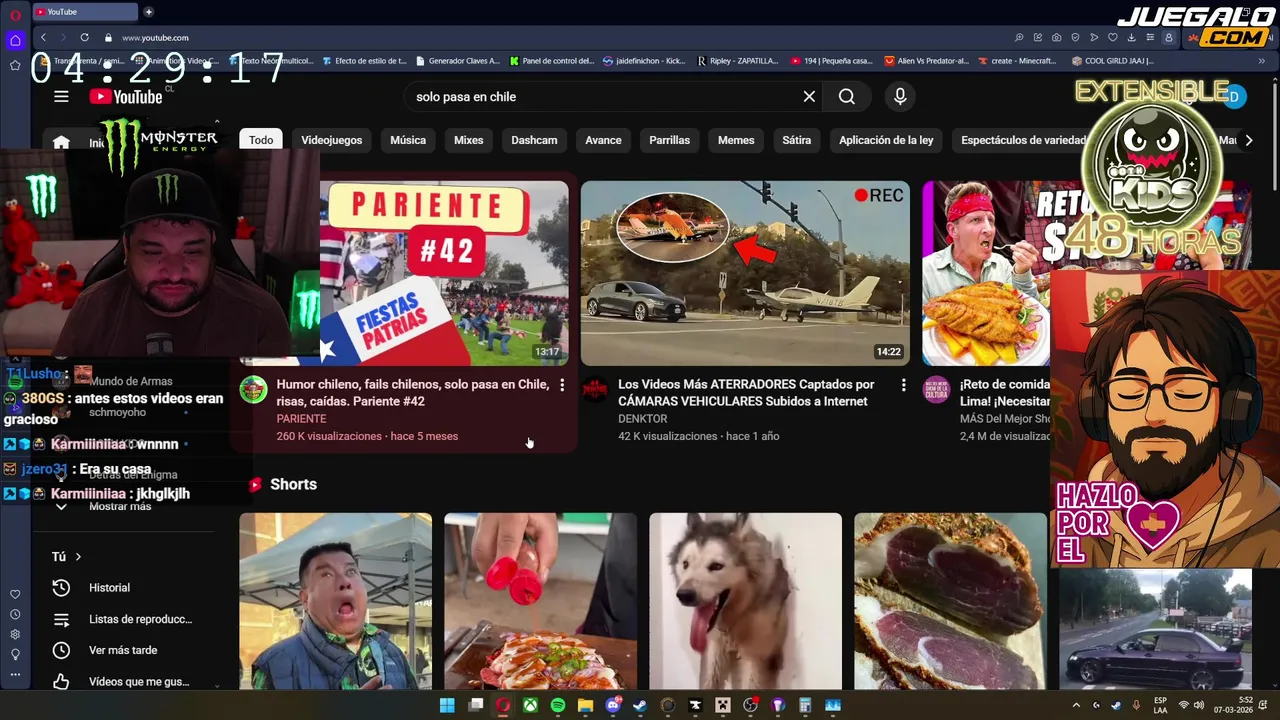The height and width of the screenshot is (720, 1280).
Task: Select the Todo filter chip
Action: pos(261,140)
